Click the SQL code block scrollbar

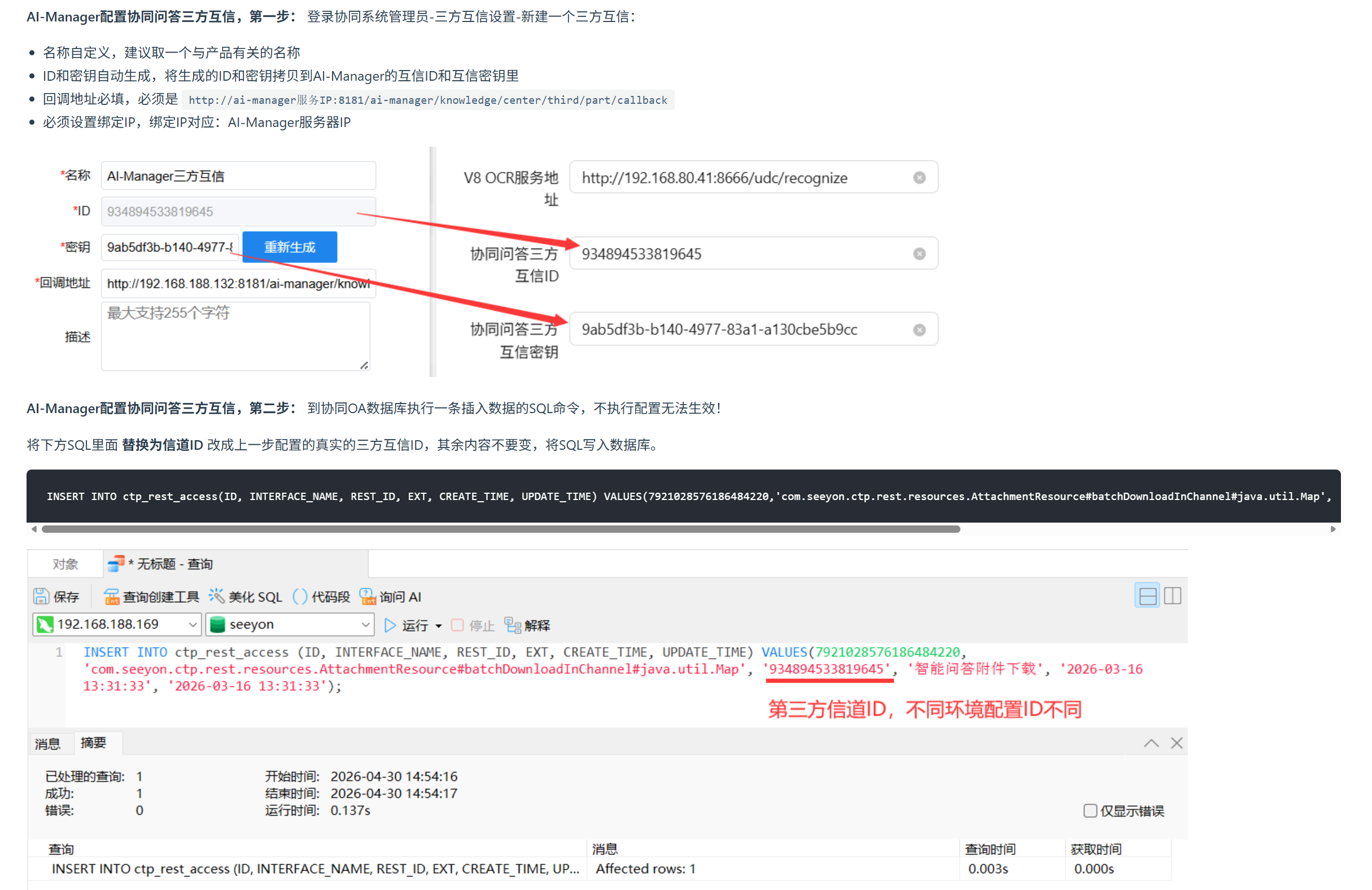[501, 529]
